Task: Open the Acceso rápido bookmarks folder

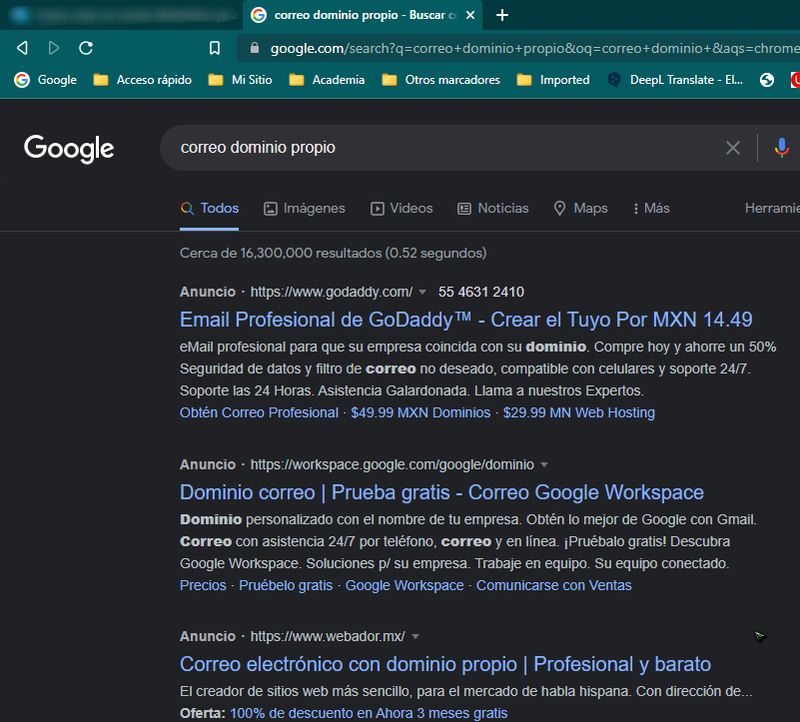Action: click(142, 80)
